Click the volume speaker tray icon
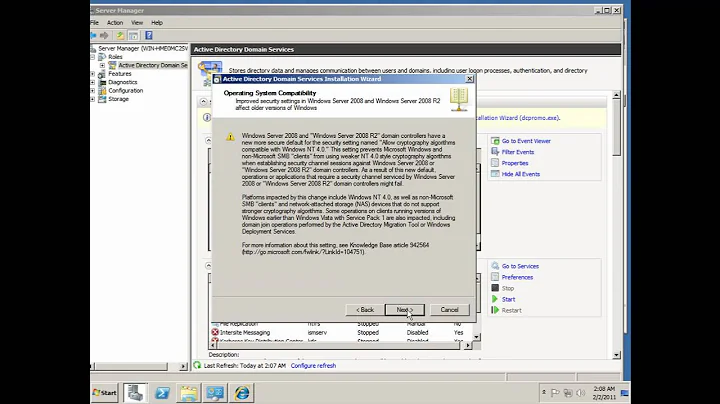 click(x=581, y=393)
